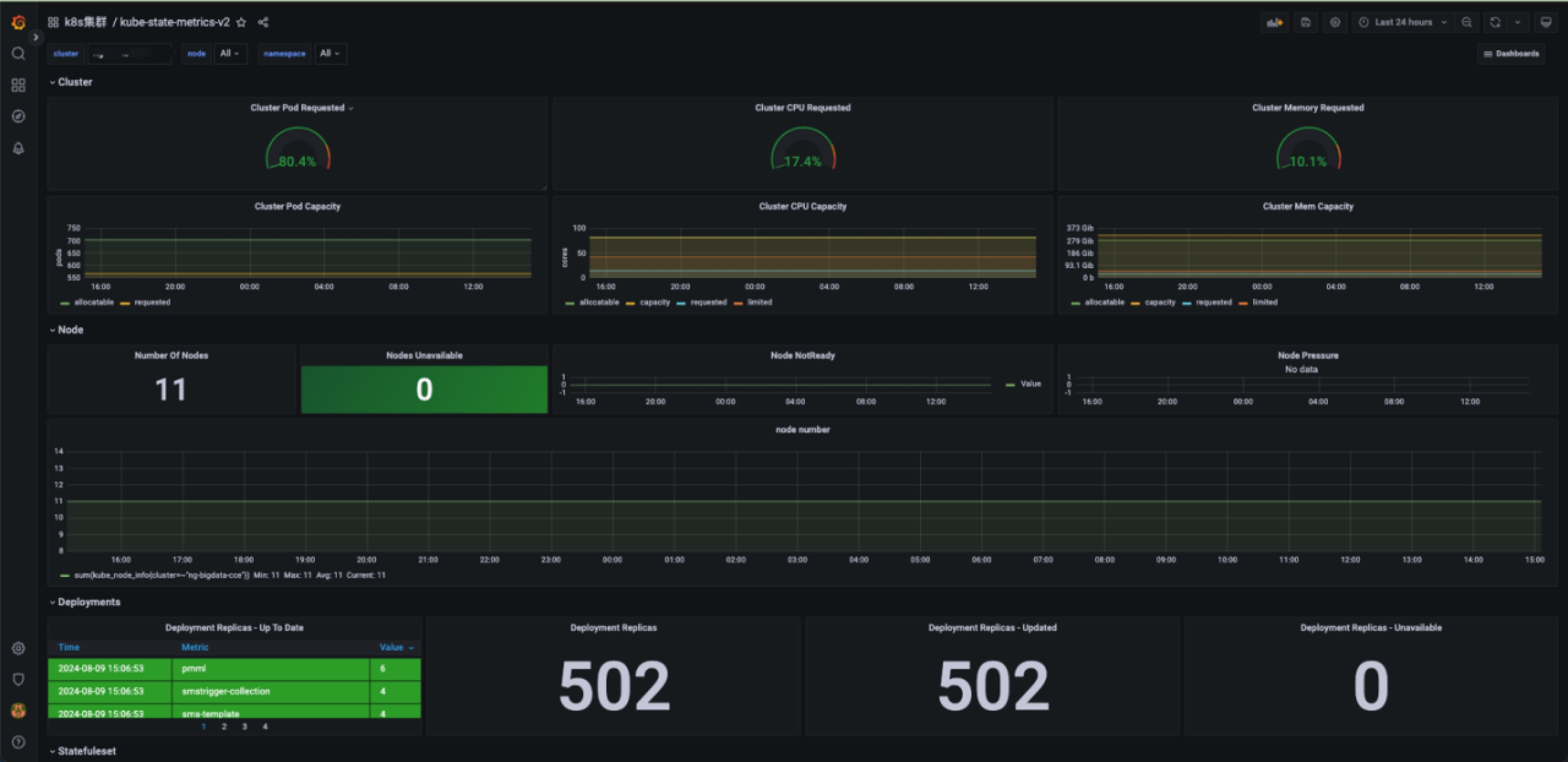The height and width of the screenshot is (762, 1568).
Task: Open the Explore compass icon
Action: pos(18,116)
